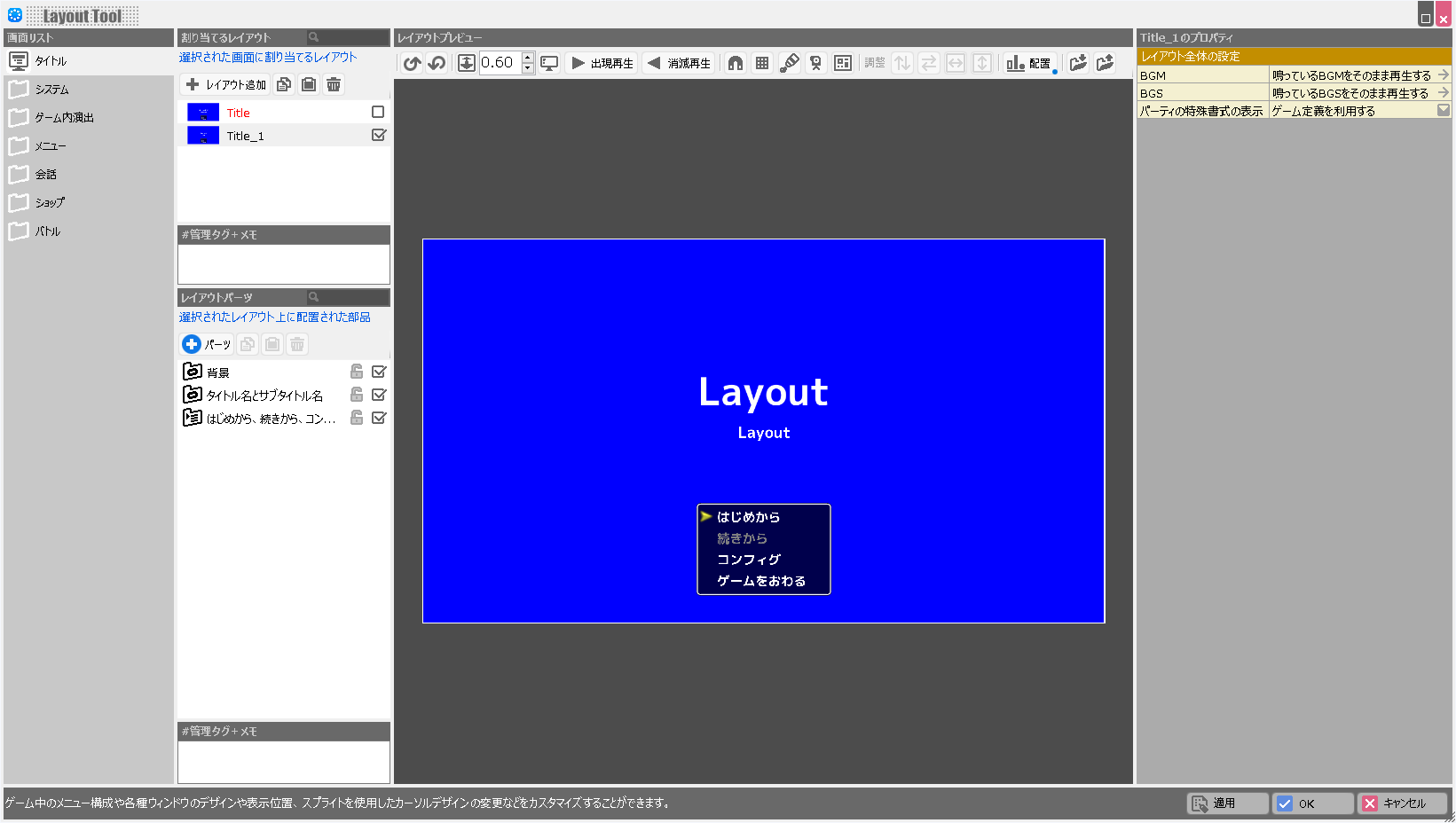Increase the zoom value with up stepper
1456x823 pixels.
(x=528, y=58)
